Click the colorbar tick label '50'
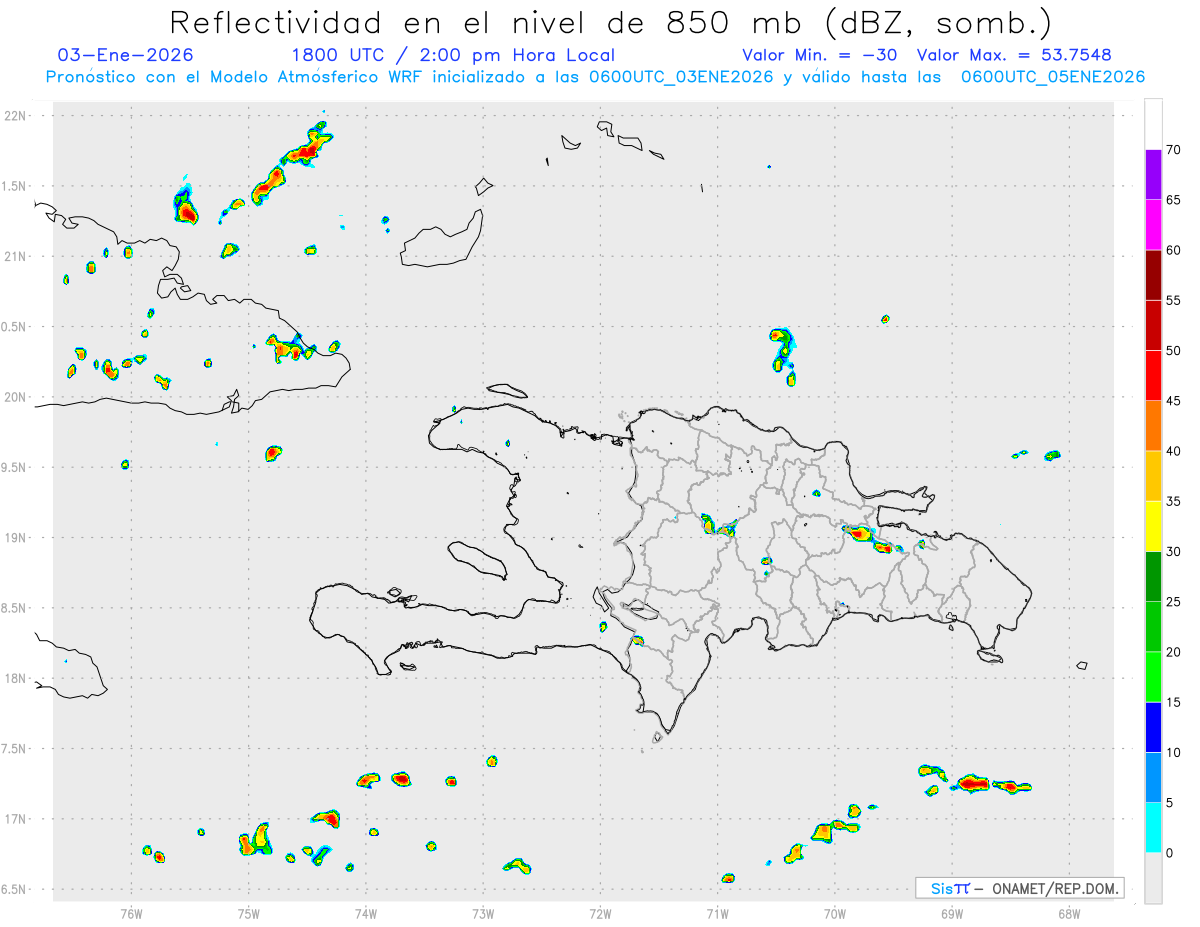This screenshot has width=1200, height=927. tap(1173, 351)
